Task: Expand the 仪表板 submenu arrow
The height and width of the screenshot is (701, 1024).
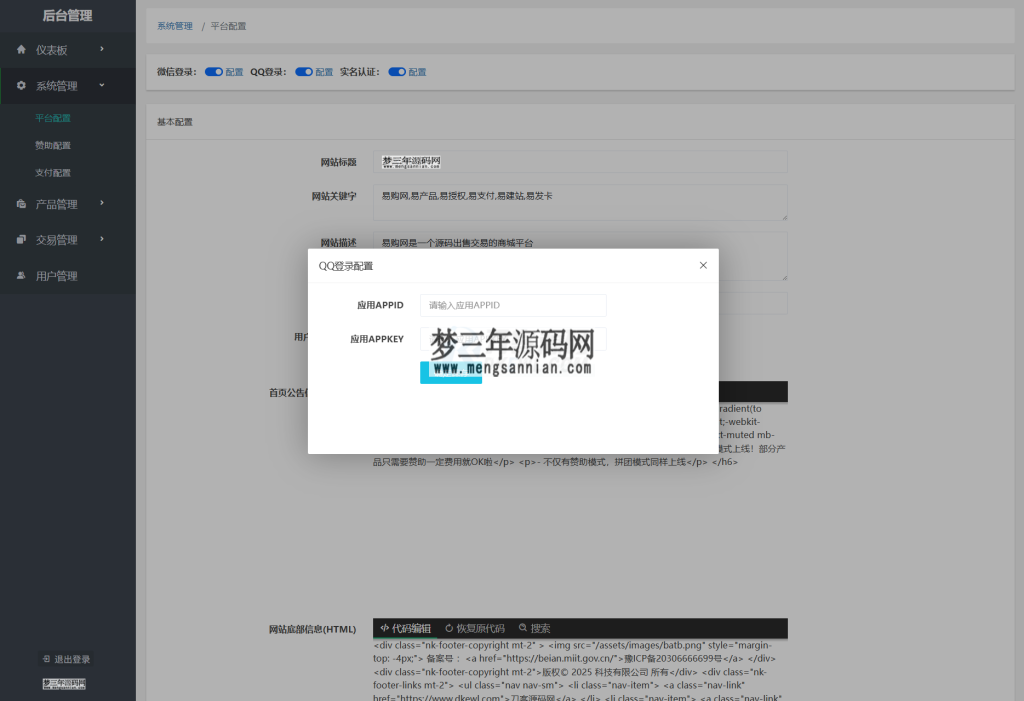Action: (101, 50)
